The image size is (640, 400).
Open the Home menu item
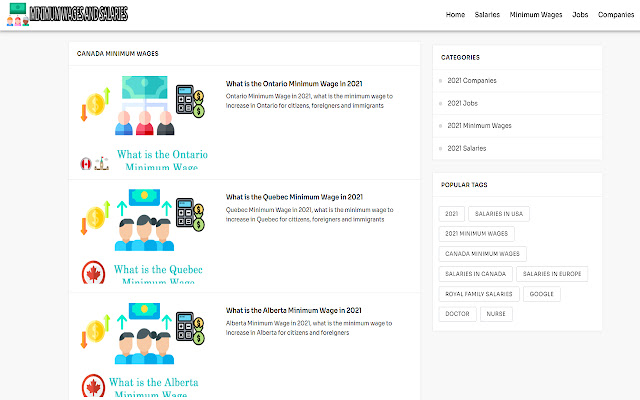point(455,15)
